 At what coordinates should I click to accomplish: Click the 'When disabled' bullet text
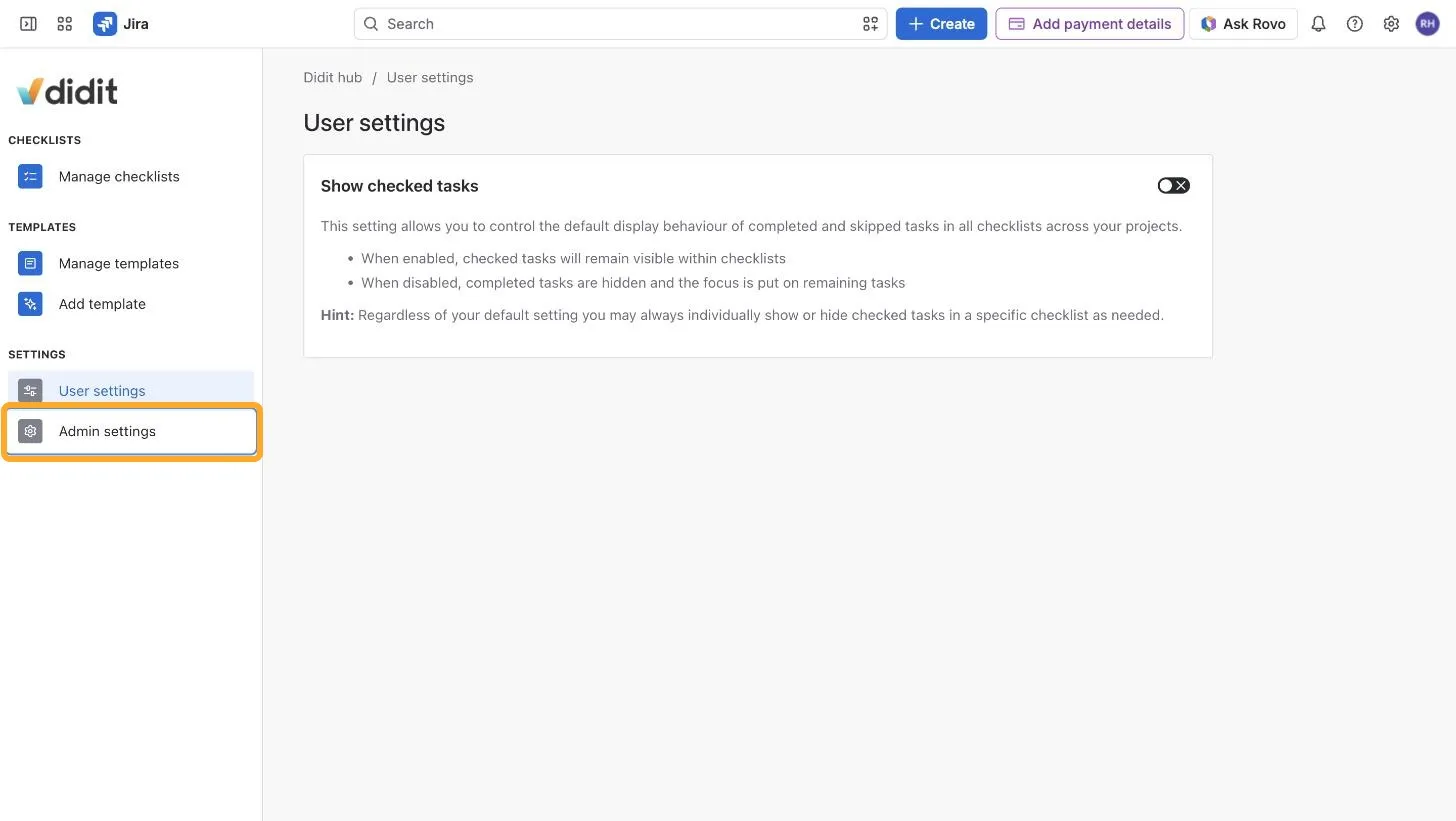pos(633,283)
